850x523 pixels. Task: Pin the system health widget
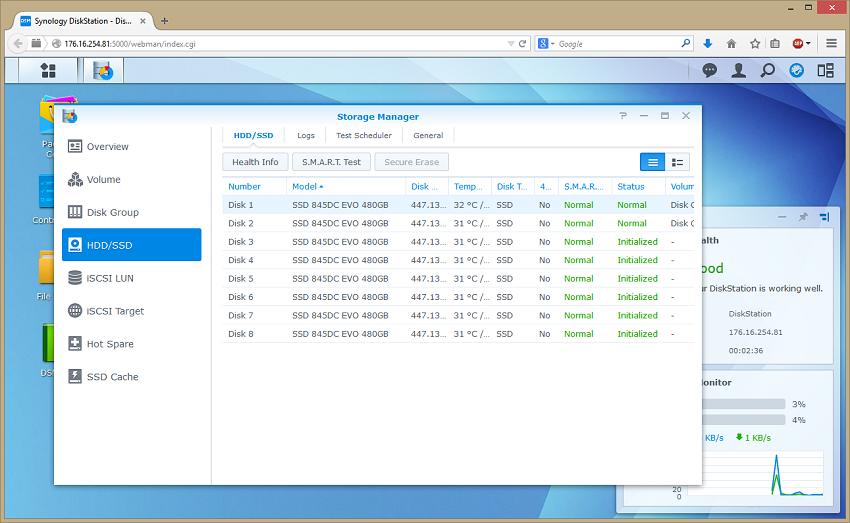tap(803, 217)
